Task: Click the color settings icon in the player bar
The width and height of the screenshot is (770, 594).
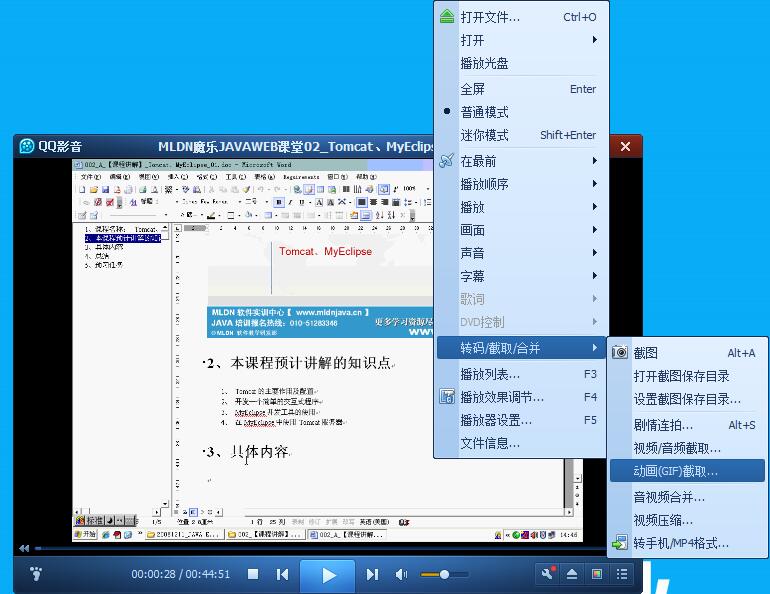Action: 597,574
